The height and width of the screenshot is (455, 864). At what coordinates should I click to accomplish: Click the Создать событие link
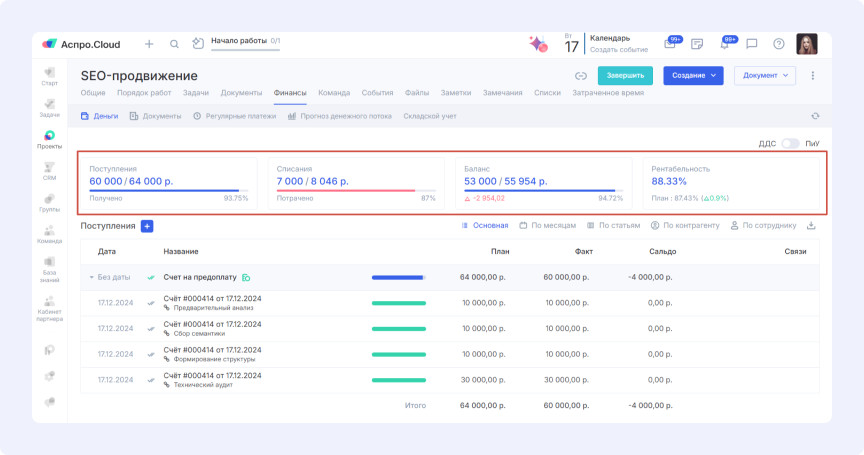coord(618,49)
